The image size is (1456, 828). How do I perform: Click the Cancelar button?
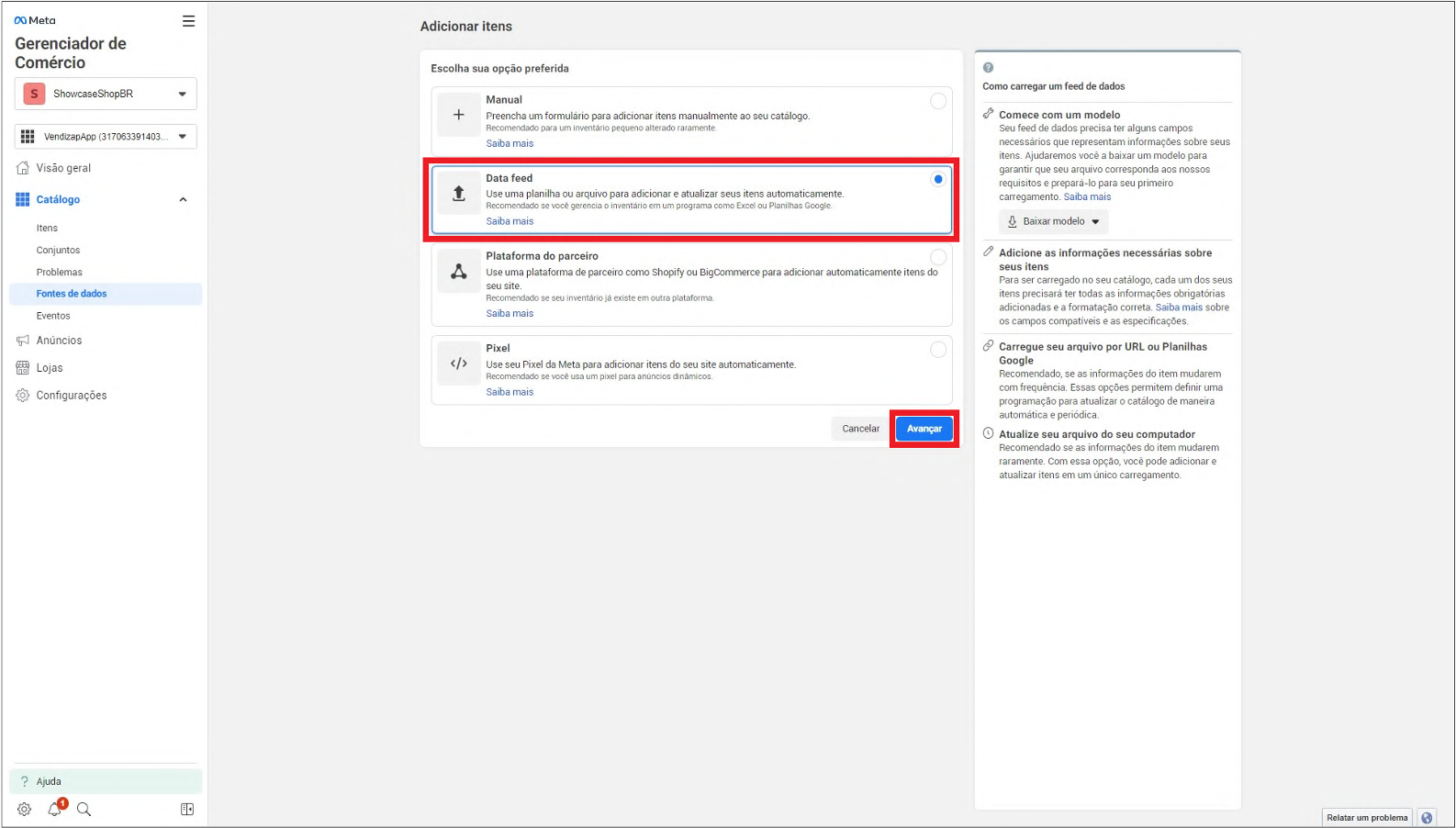pyautogui.click(x=860, y=429)
